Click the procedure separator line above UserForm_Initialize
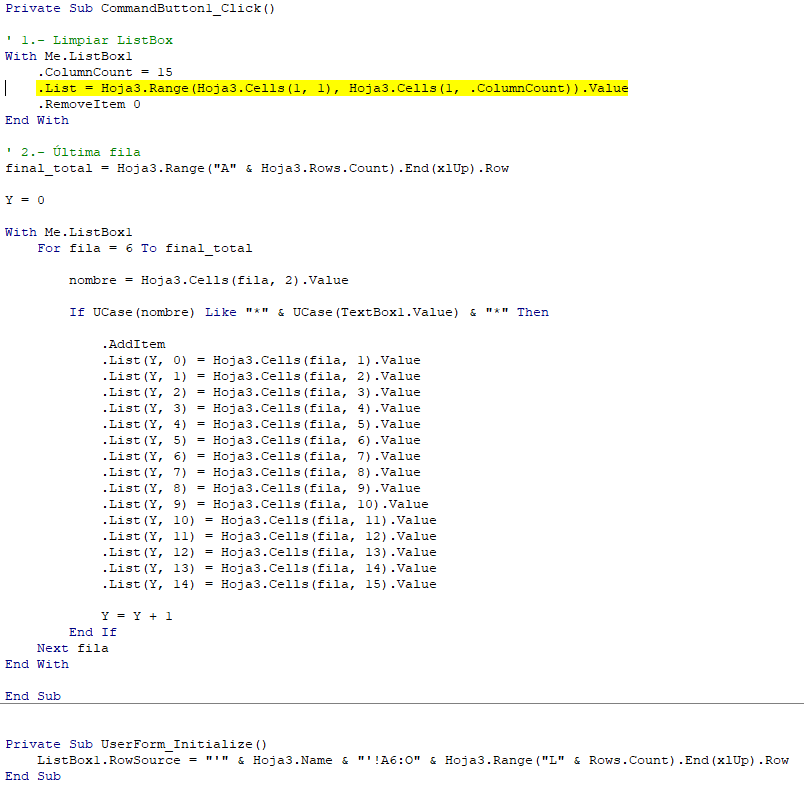Image resolution: width=804 pixels, height=788 pixels. pos(402,704)
